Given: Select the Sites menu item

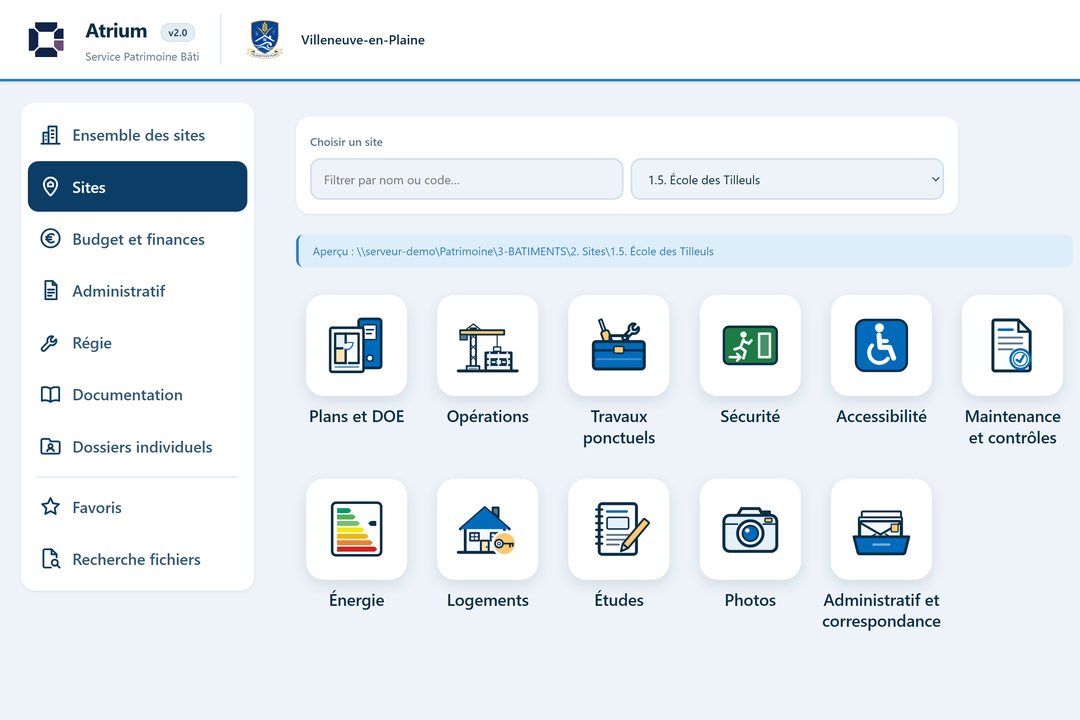Looking at the screenshot, I should click(x=138, y=187).
